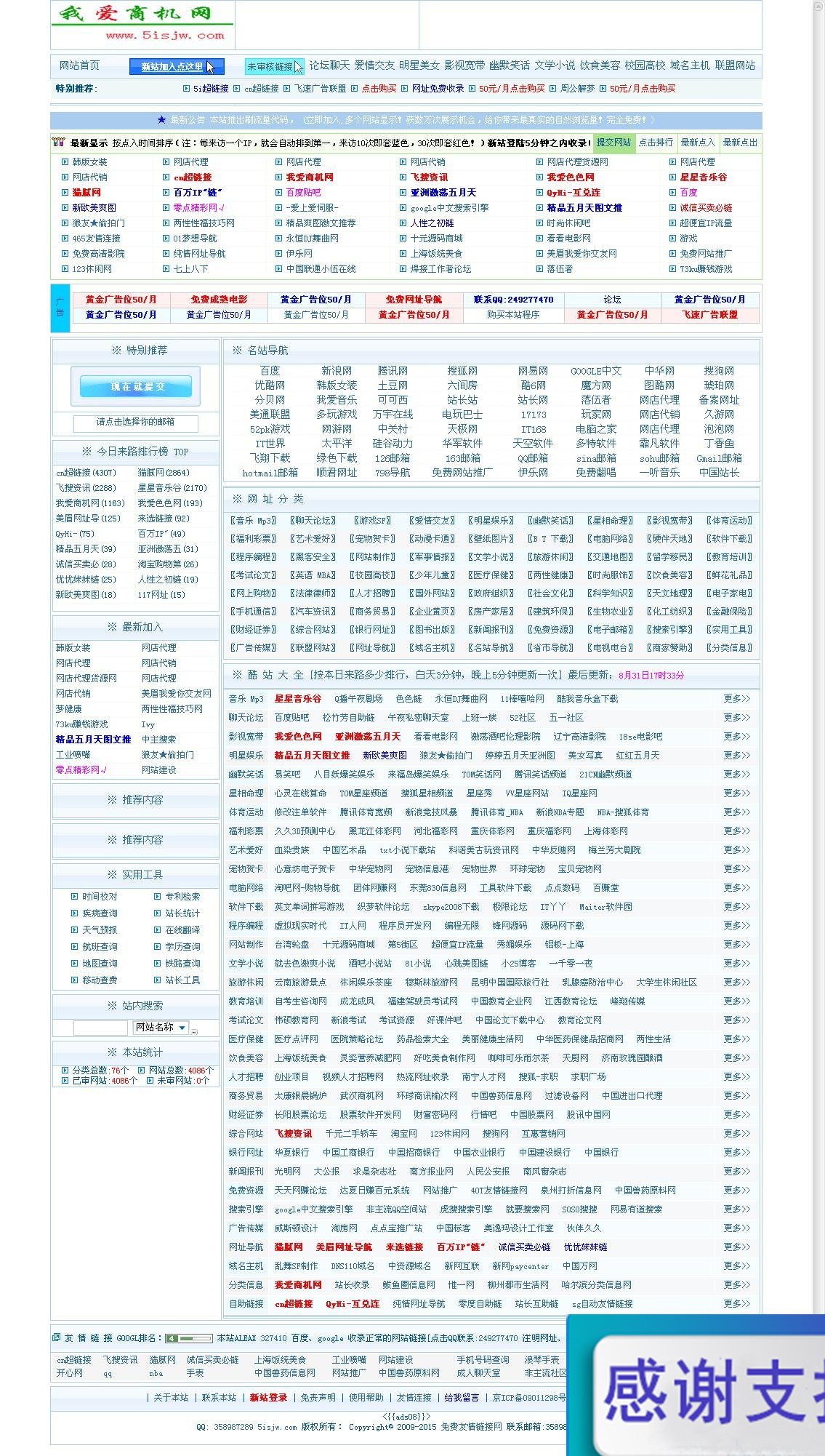The height and width of the screenshot is (1456, 825).
Task: Click the bullet icon beside 5i超链接
Action: [187, 89]
